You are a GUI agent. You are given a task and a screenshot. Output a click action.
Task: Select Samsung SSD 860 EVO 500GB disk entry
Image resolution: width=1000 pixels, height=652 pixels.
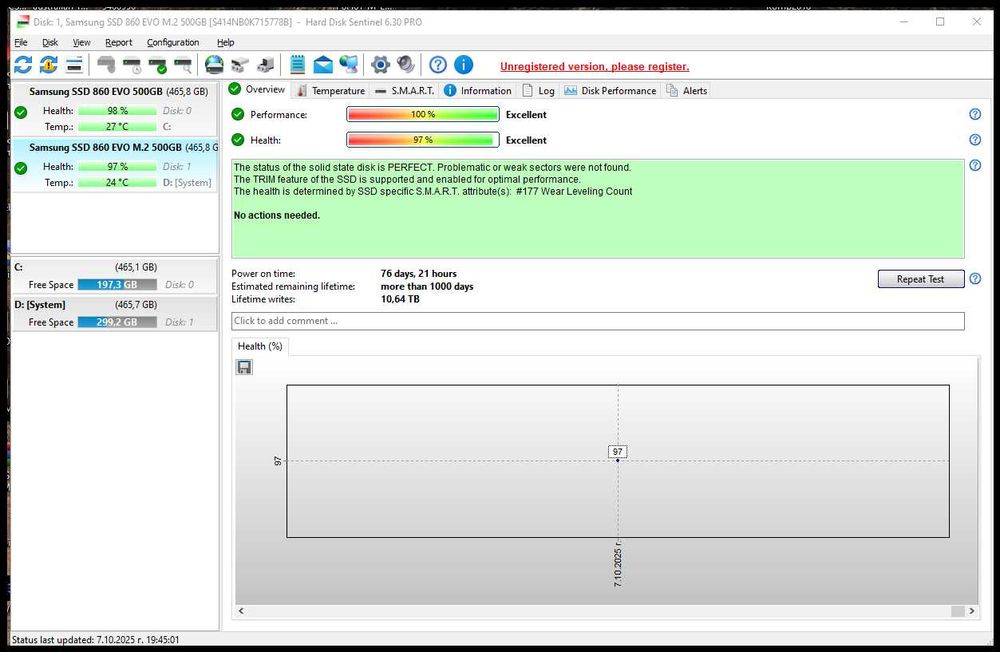tap(115, 108)
